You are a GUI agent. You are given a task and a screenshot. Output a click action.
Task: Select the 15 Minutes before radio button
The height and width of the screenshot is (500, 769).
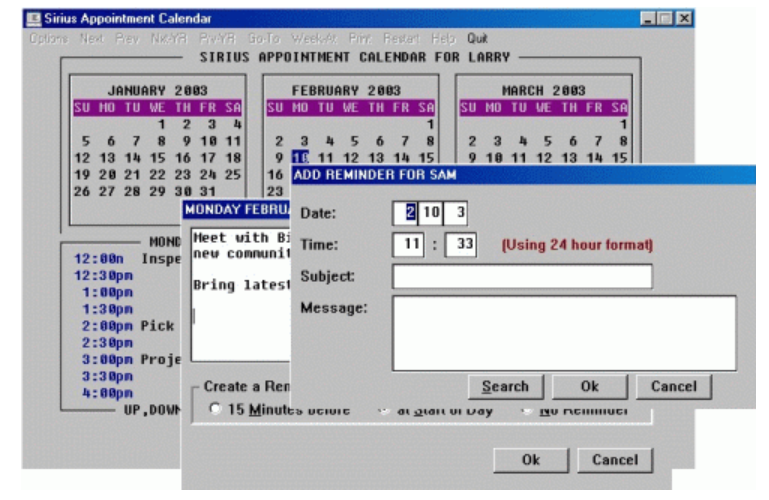point(215,409)
